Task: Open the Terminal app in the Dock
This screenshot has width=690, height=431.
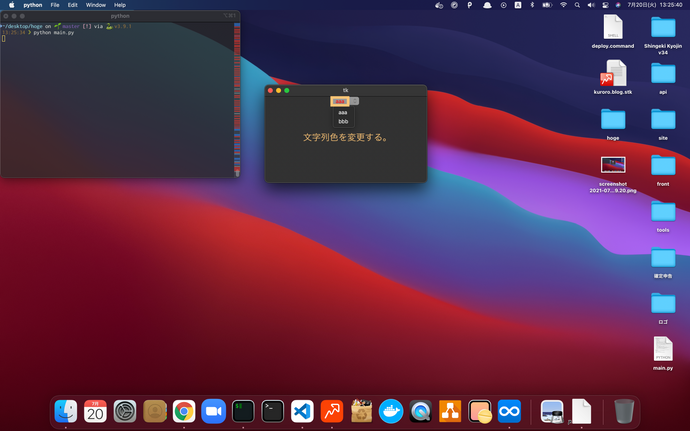Action: (272, 411)
